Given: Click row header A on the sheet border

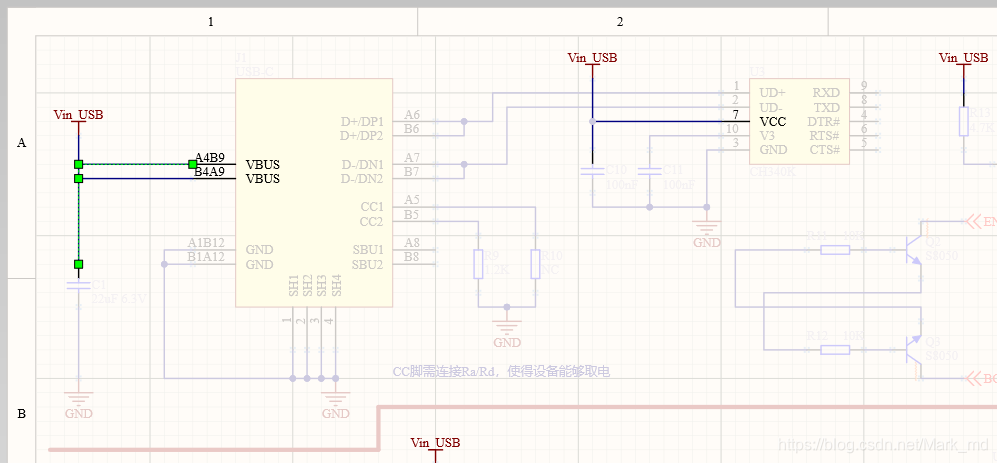Looking at the screenshot, I should [x=21, y=143].
